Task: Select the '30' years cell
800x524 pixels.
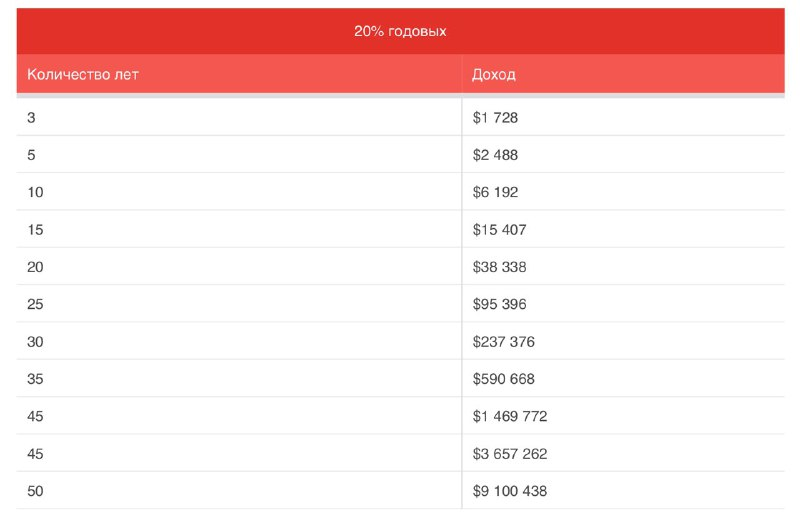Action: [35, 342]
